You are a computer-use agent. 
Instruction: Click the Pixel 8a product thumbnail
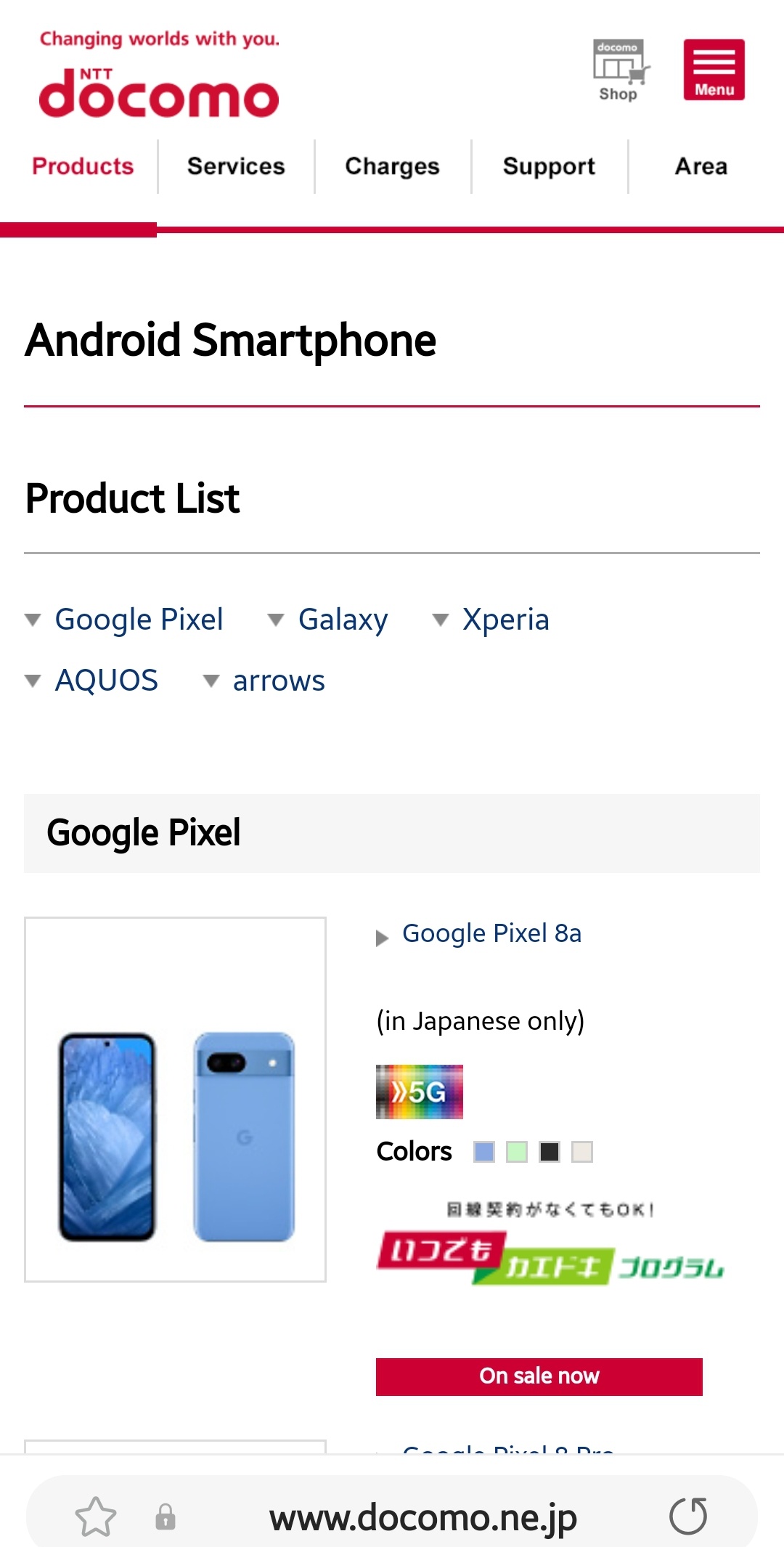[175, 1099]
